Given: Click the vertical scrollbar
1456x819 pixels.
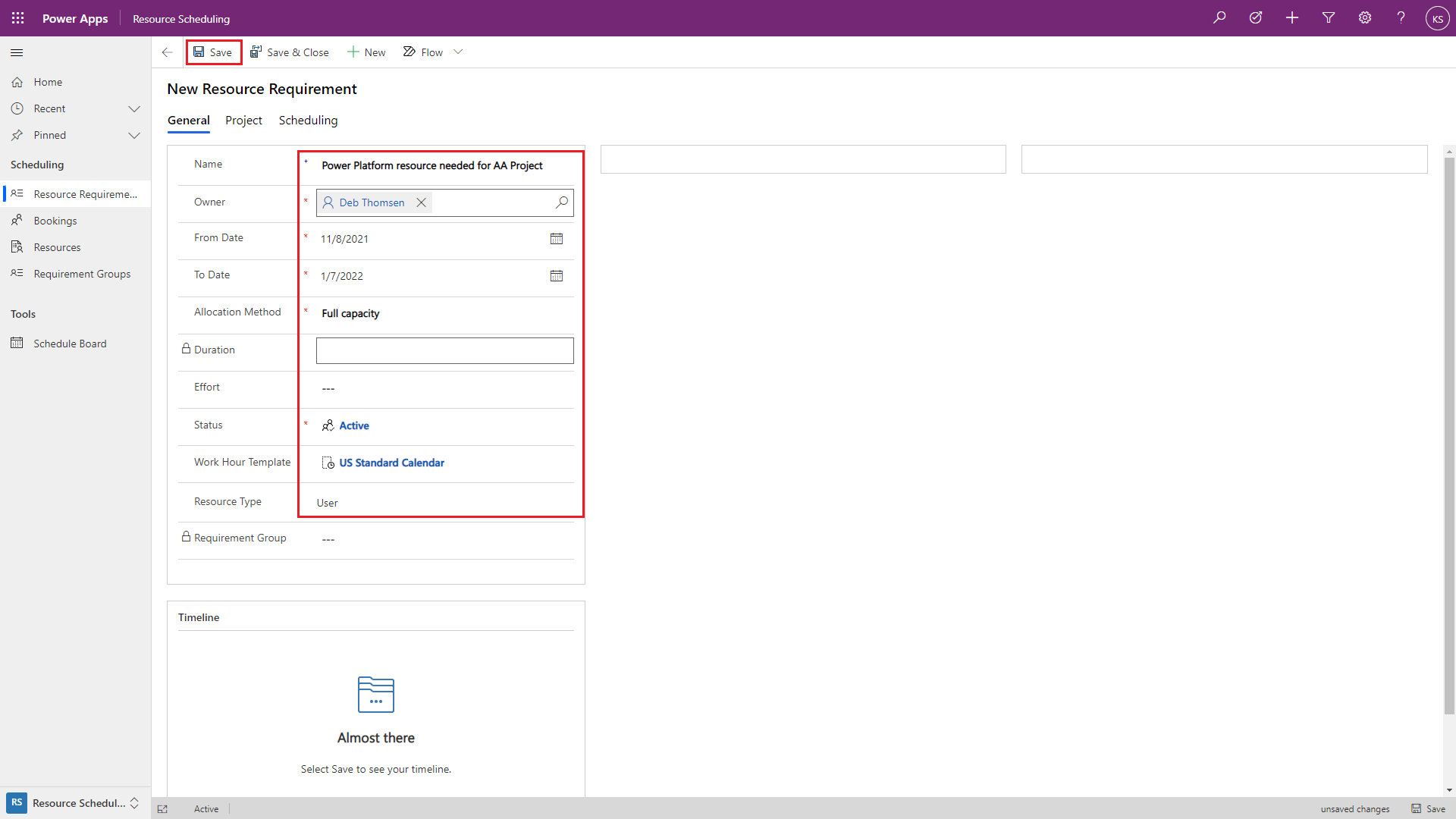Looking at the screenshot, I should click(x=1449, y=436).
